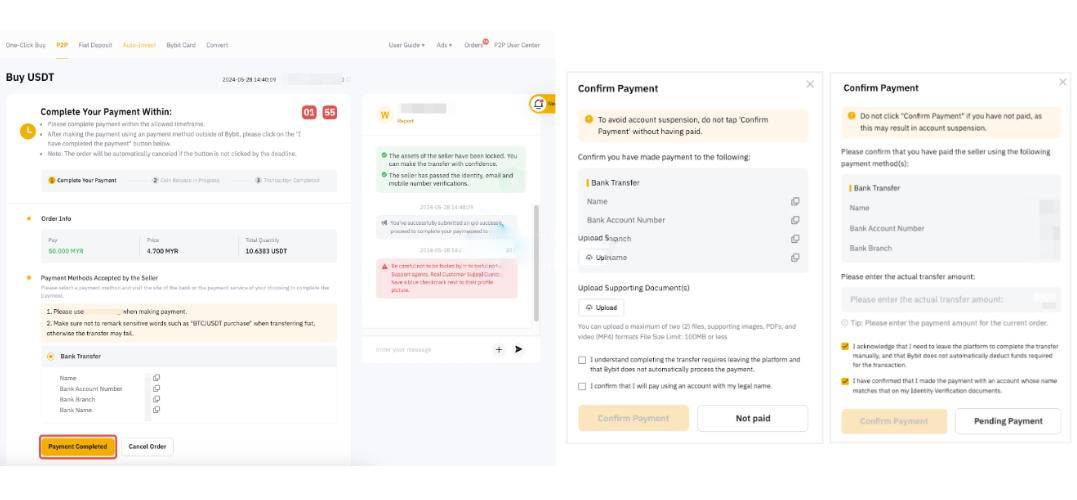
Task: Select the Bank Transfer radio option
Action: point(51,356)
